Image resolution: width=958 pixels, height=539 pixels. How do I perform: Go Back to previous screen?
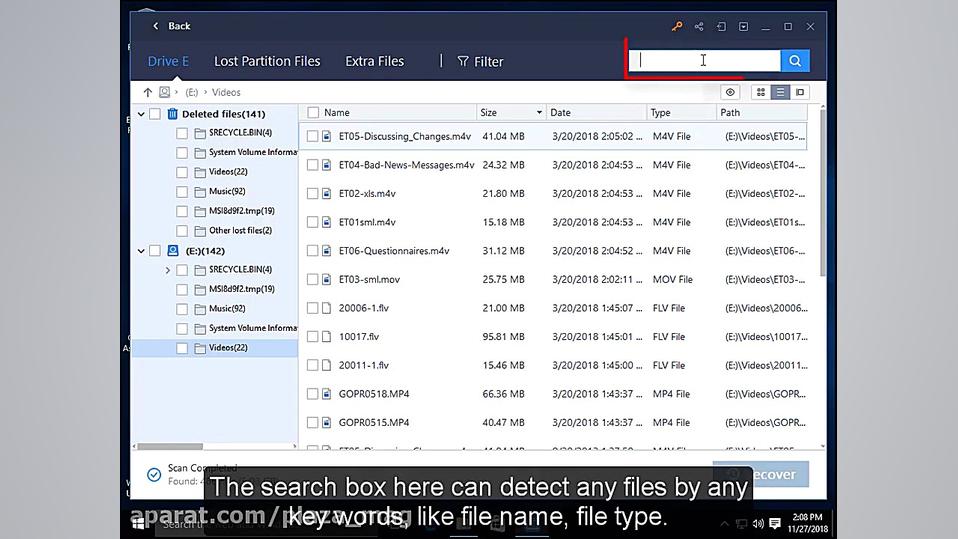[171, 26]
